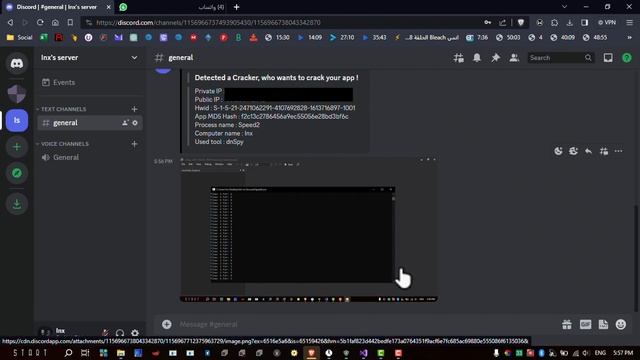Open Explore Discoverable Servers compass icon
The image size is (640, 360).
click(17, 173)
